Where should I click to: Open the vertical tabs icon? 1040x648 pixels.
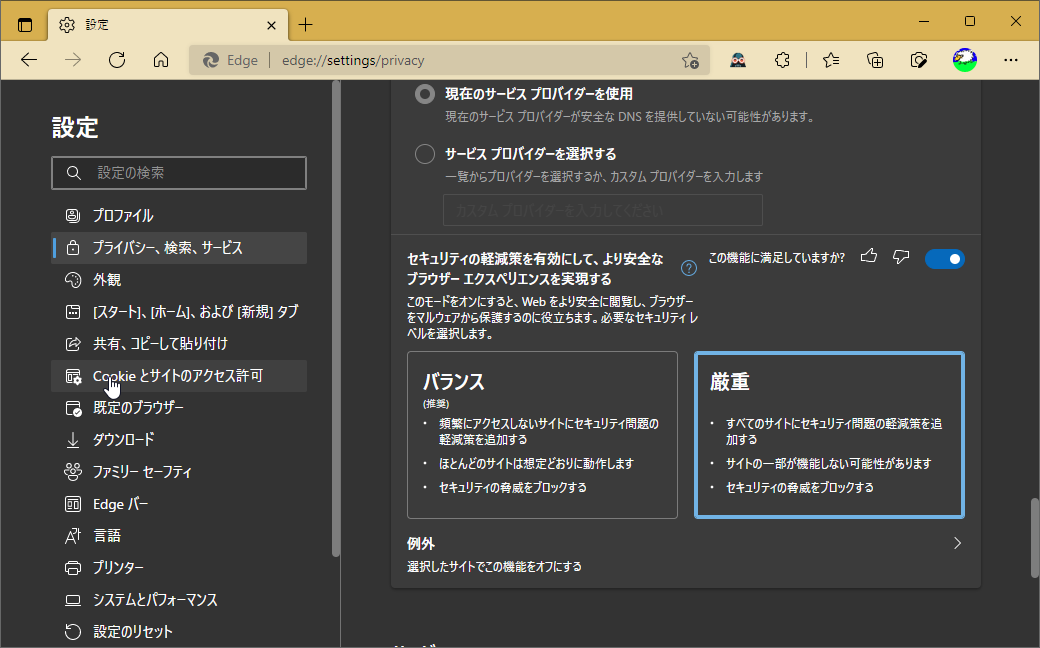click(24, 25)
